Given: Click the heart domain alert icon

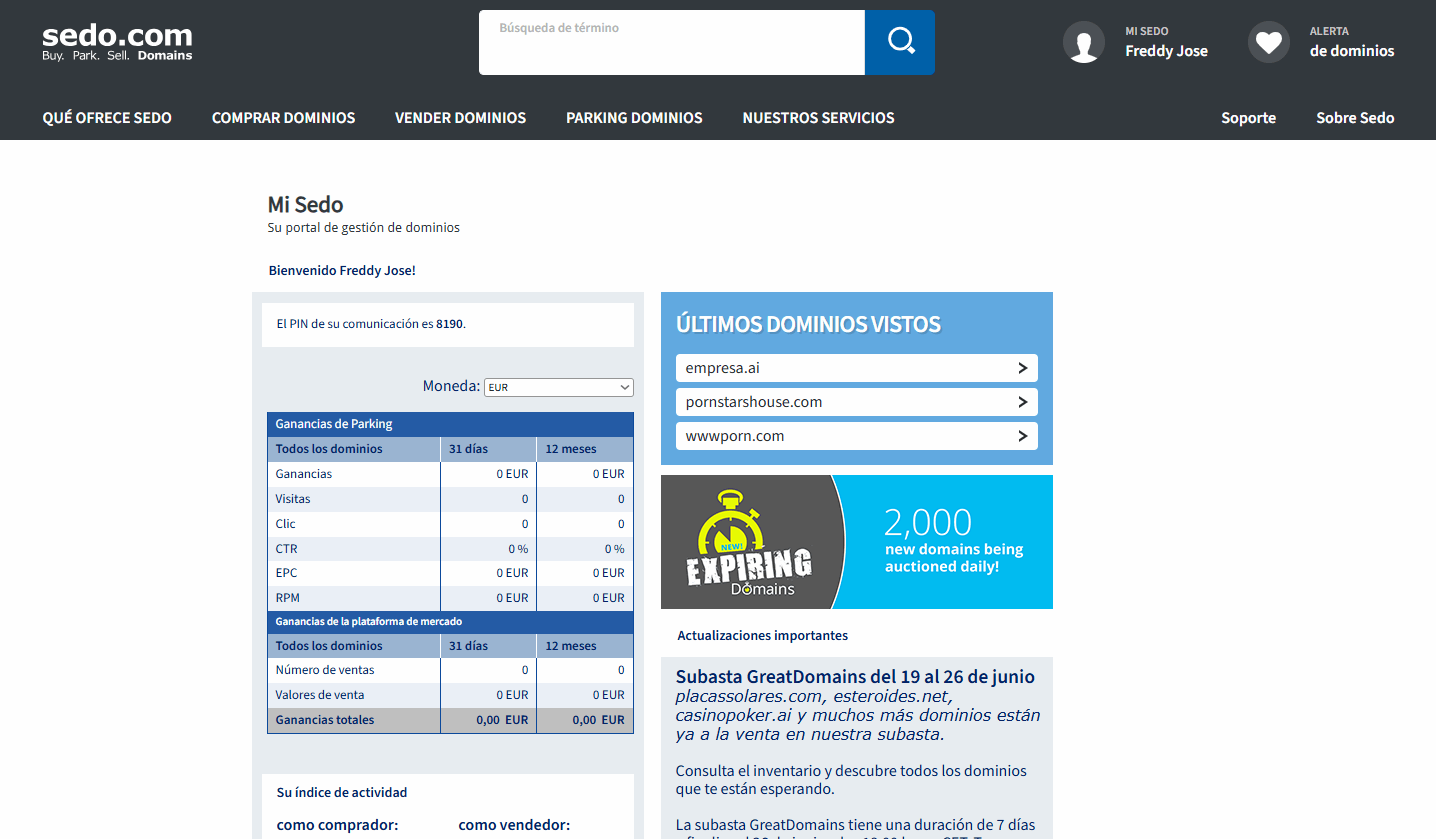Looking at the screenshot, I should (x=1269, y=42).
